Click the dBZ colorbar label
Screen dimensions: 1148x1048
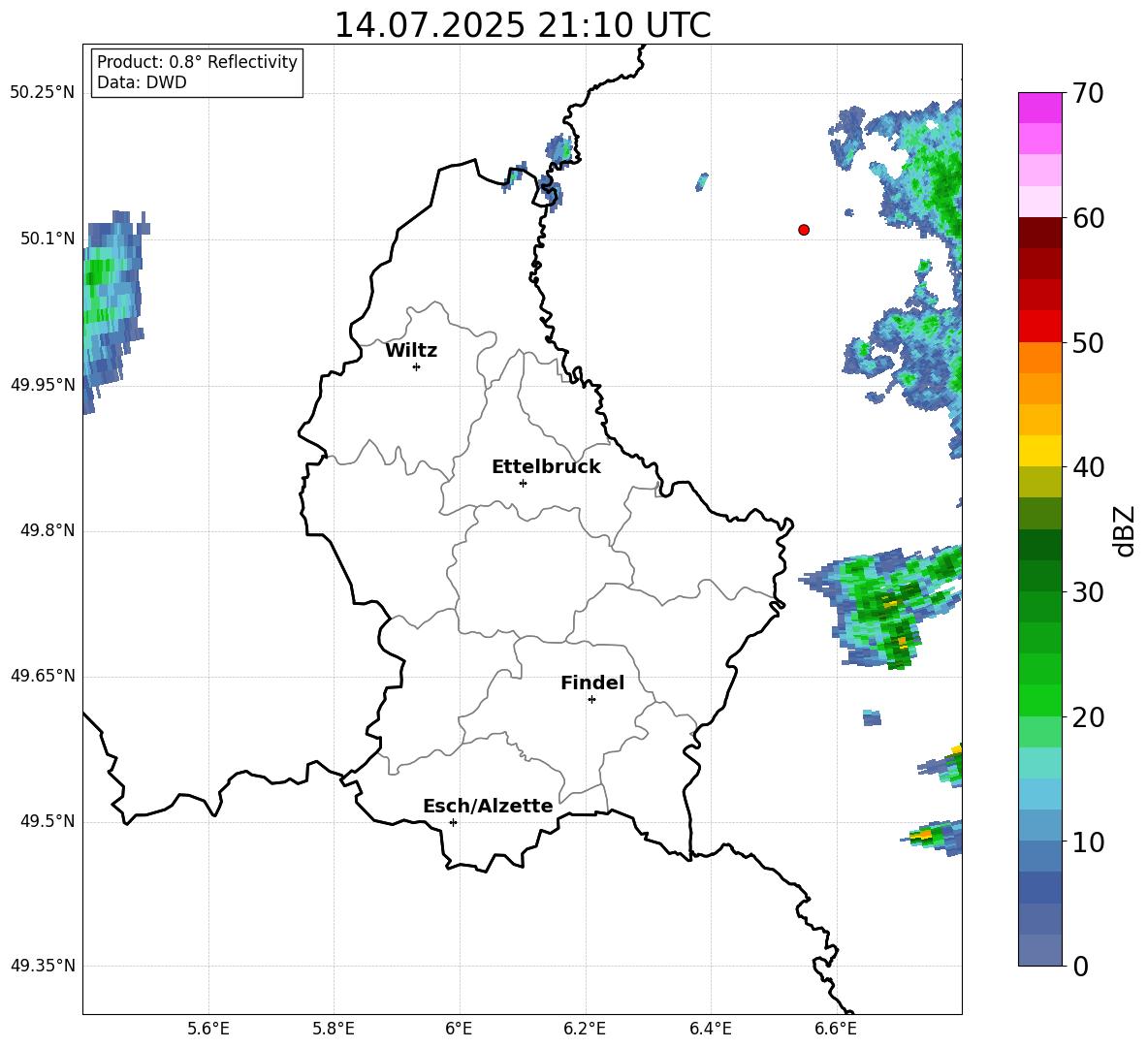coord(1126,530)
